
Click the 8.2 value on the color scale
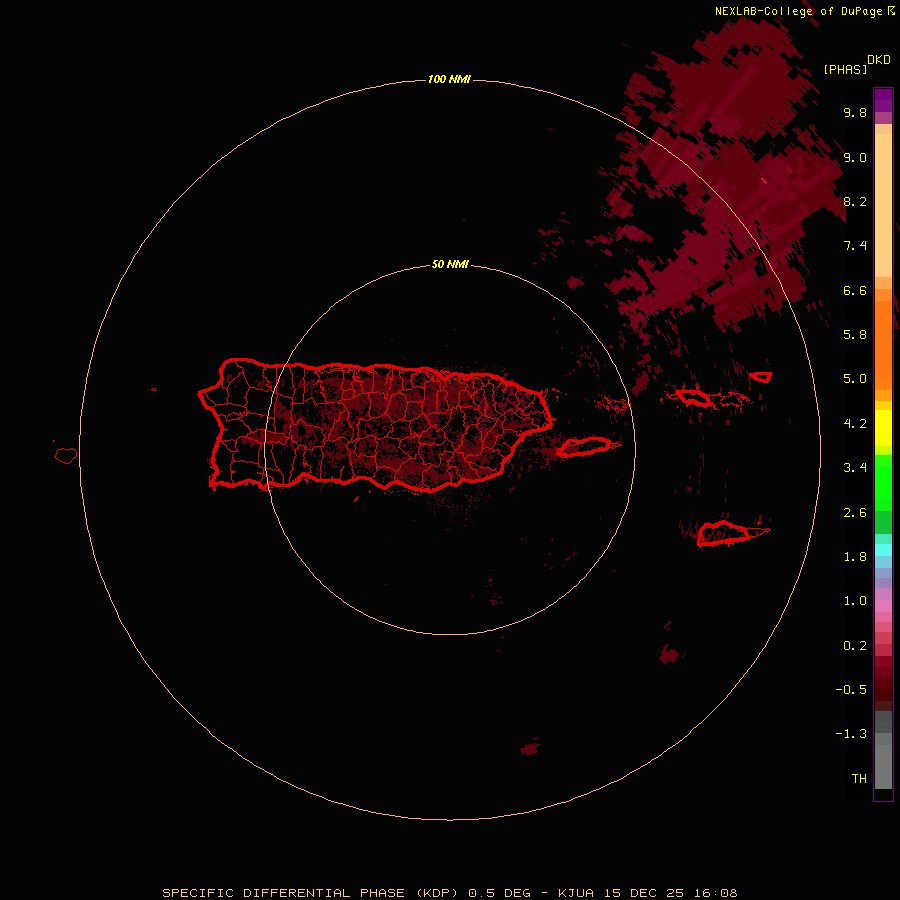pyautogui.click(x=855, y=201)
